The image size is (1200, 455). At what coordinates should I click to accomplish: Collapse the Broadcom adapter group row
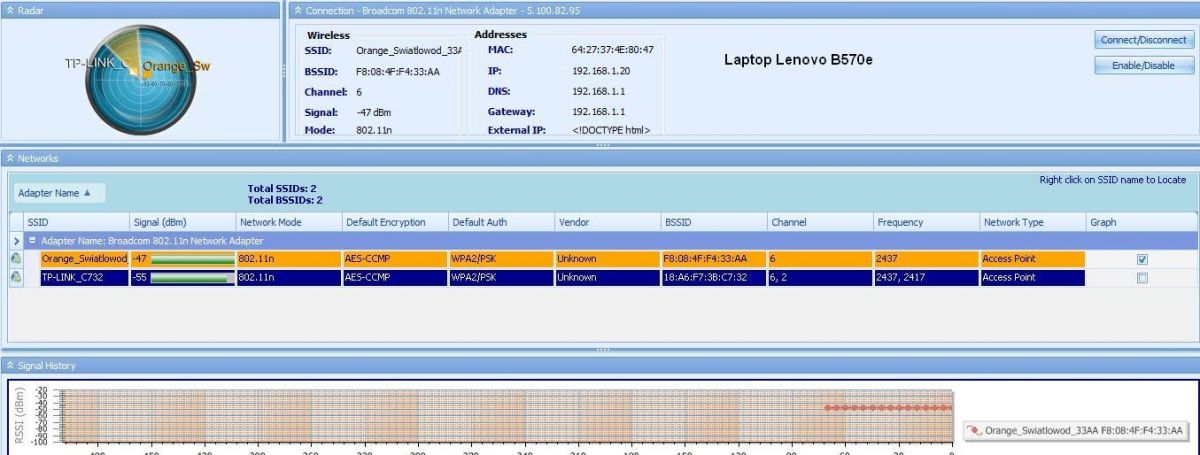(32, 241)
